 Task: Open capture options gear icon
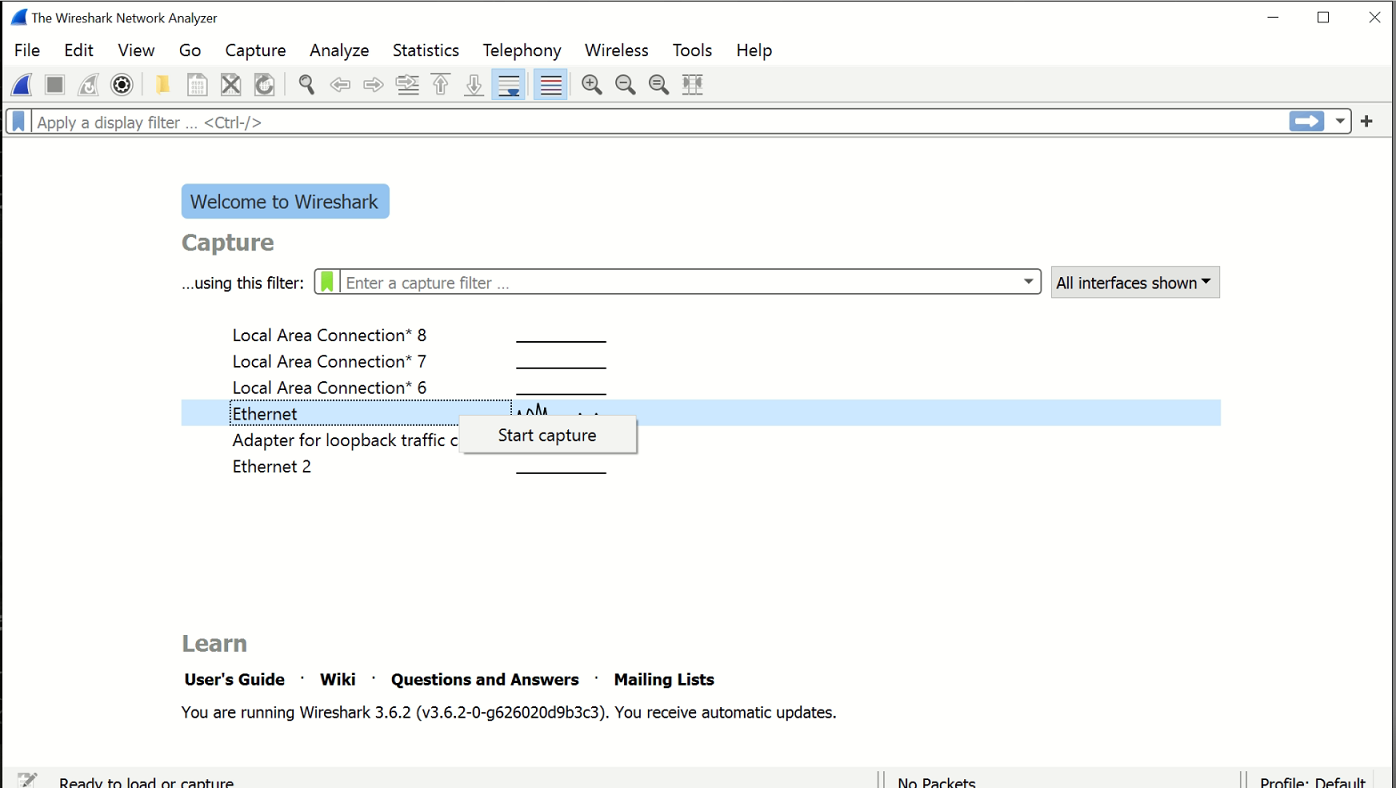click(x=122, y=85)
